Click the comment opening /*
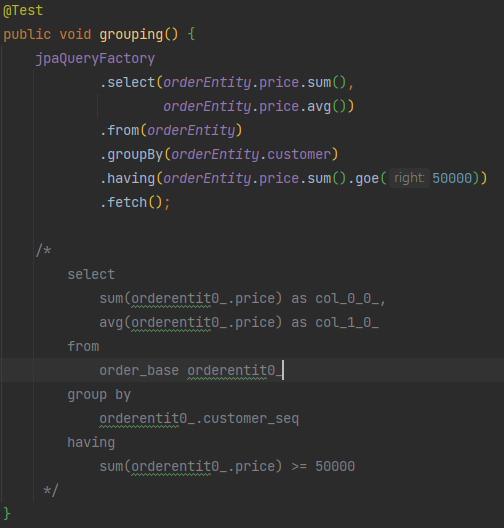This screenshot has width=504, height=528. [43, 251]
